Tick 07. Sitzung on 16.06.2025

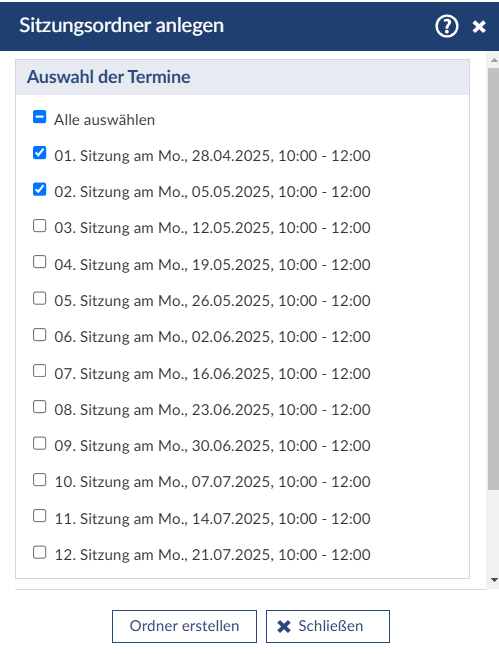pos(40,371)
